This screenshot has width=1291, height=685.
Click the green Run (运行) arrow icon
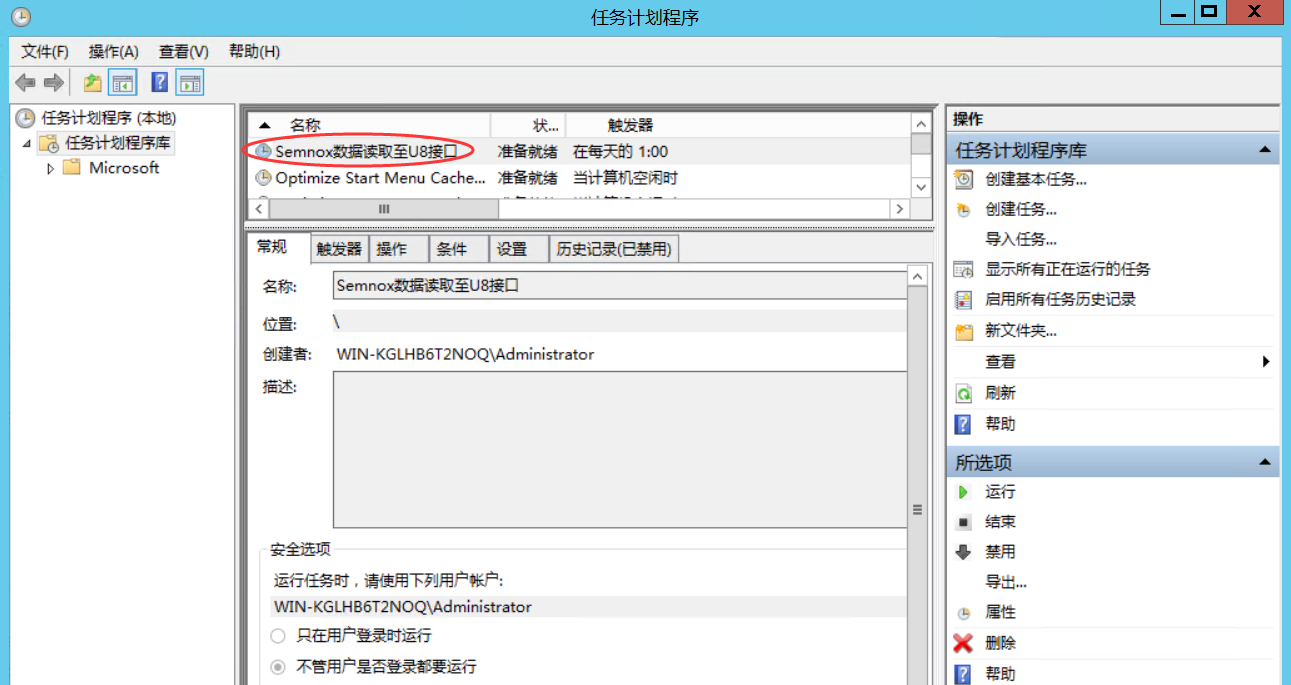(x=963, y=492)
